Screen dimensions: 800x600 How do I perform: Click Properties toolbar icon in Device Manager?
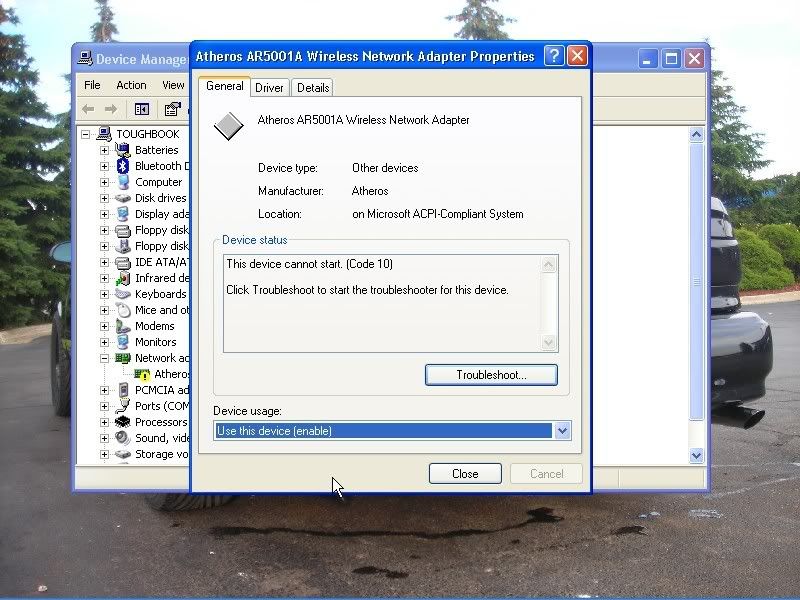172,109
